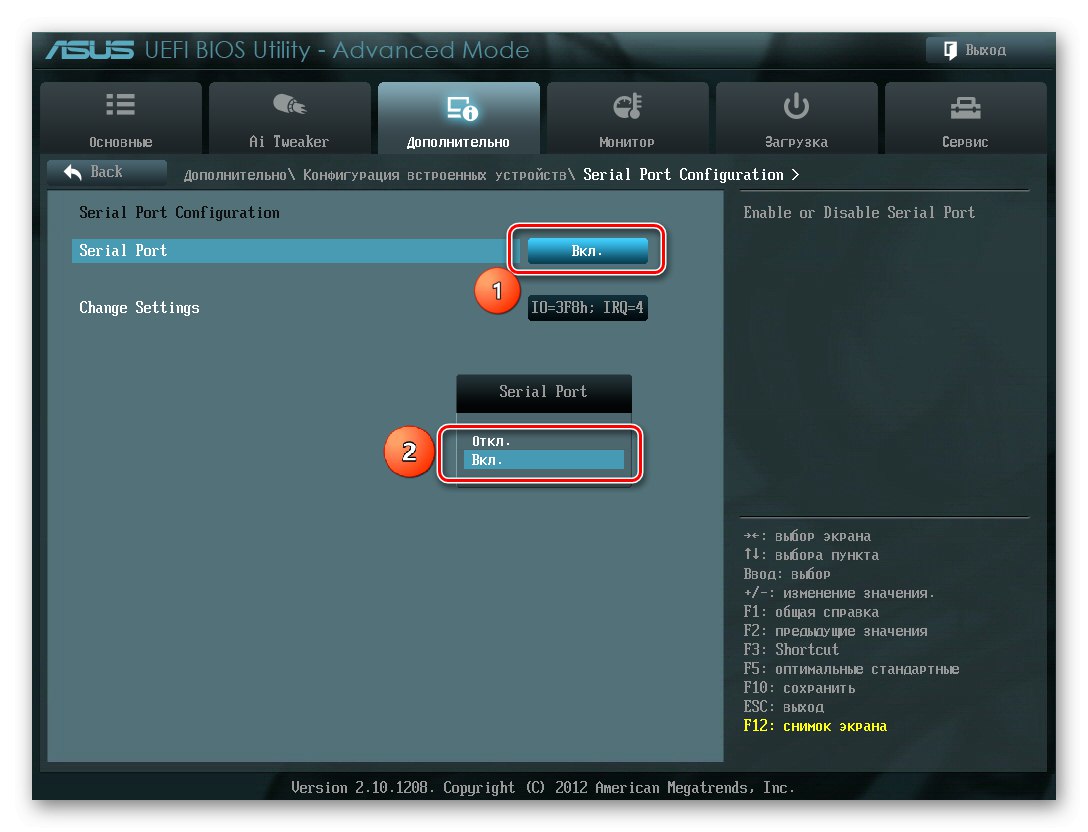The height and width of the screenshot is (832, 1088).
Task: Click the exit door icon near Выход
Action: 950,50
